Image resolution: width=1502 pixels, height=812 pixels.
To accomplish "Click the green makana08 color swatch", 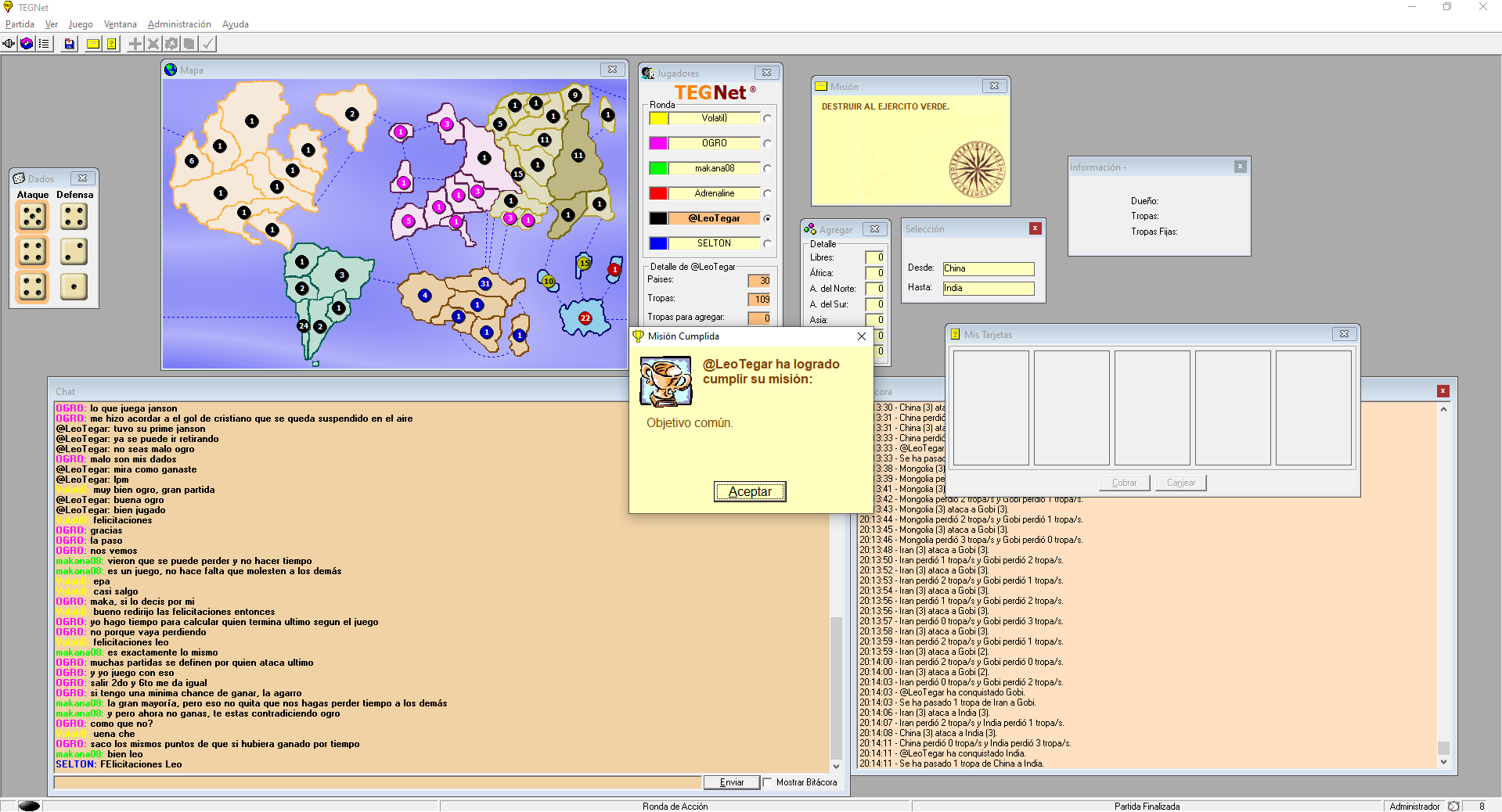I will click(658, 168).
